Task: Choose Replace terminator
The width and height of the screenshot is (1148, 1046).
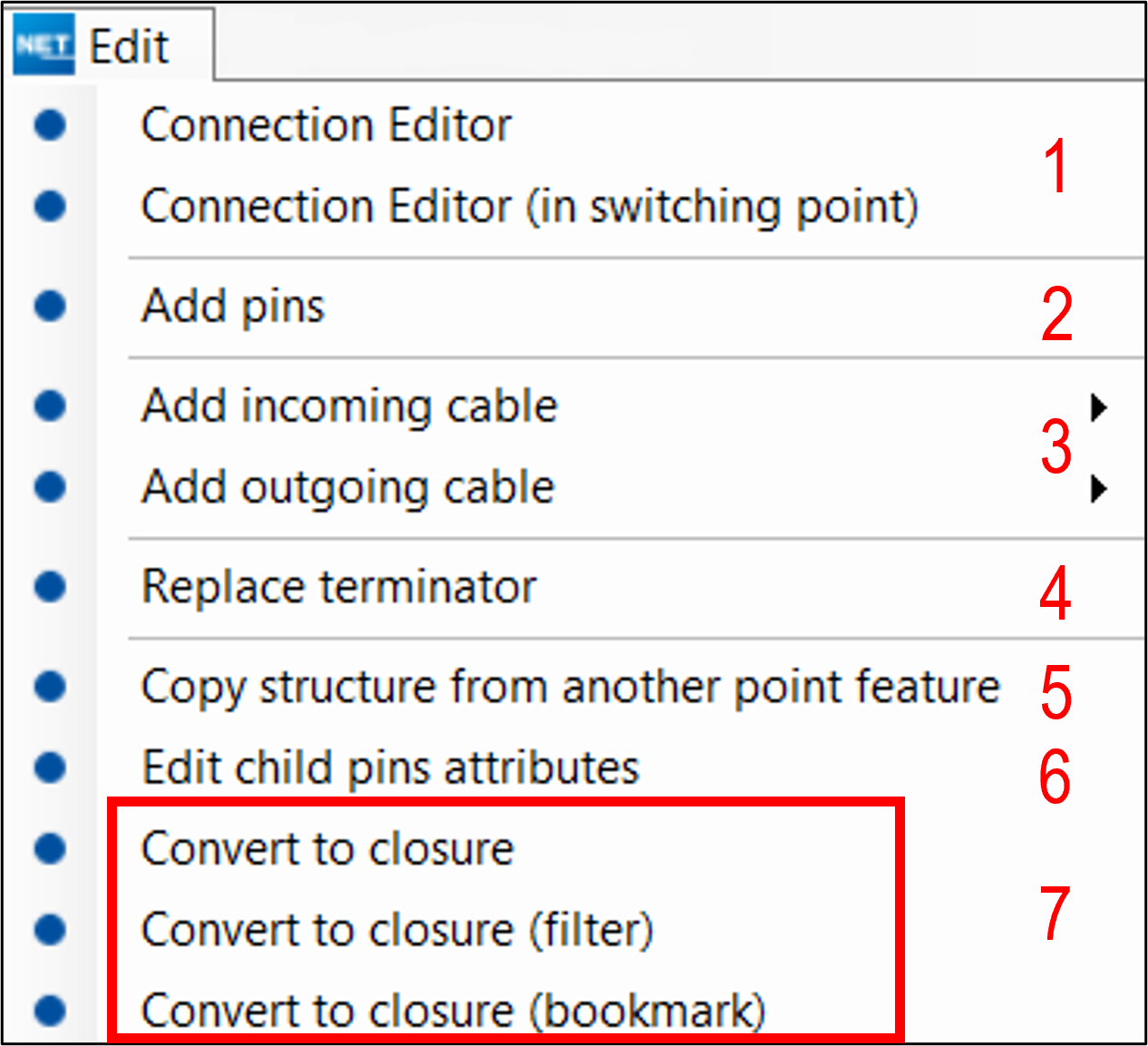Action: pyautogui.click(x=338, y=587)
